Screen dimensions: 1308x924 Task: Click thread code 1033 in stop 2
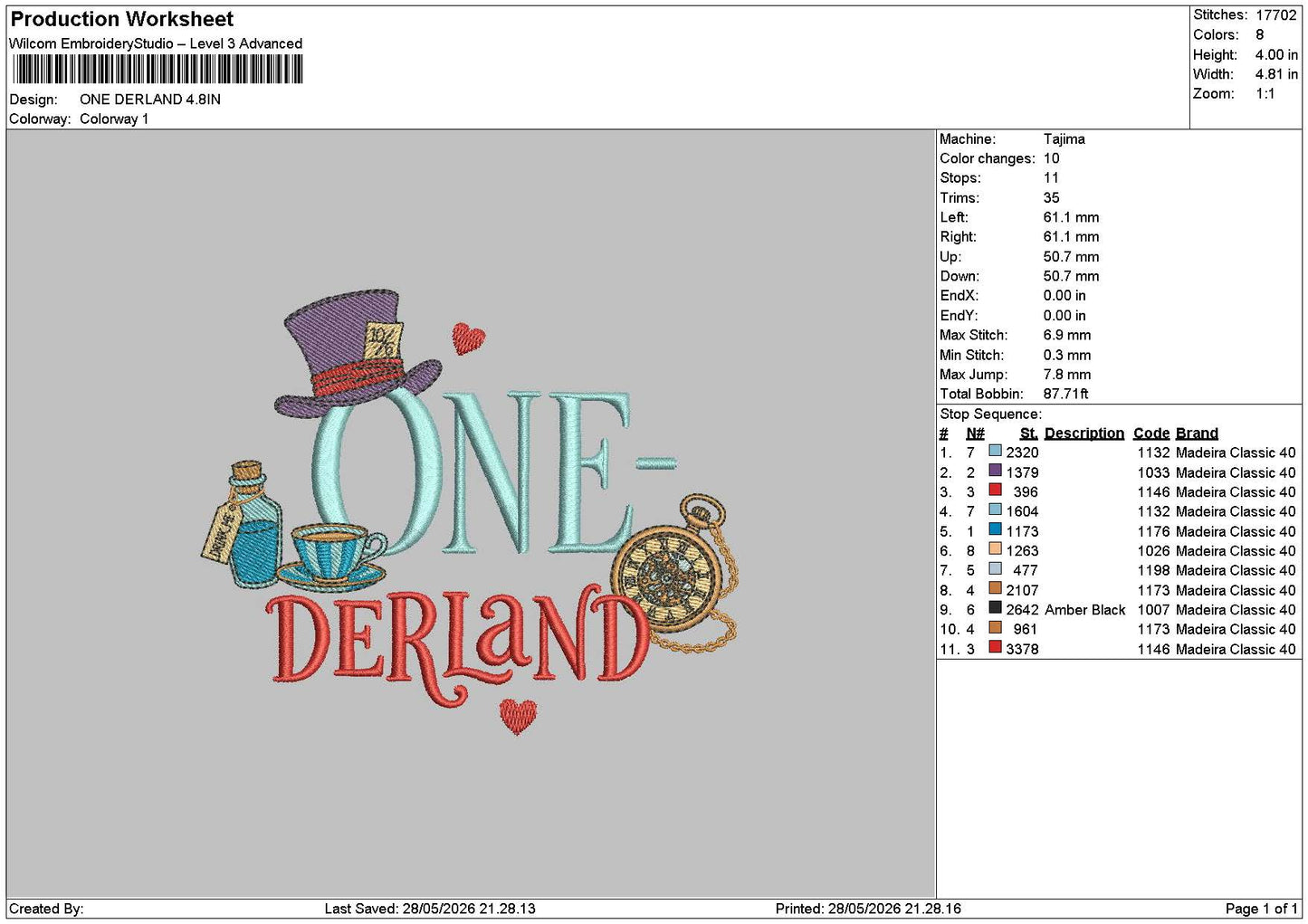tap(1153, 472)
